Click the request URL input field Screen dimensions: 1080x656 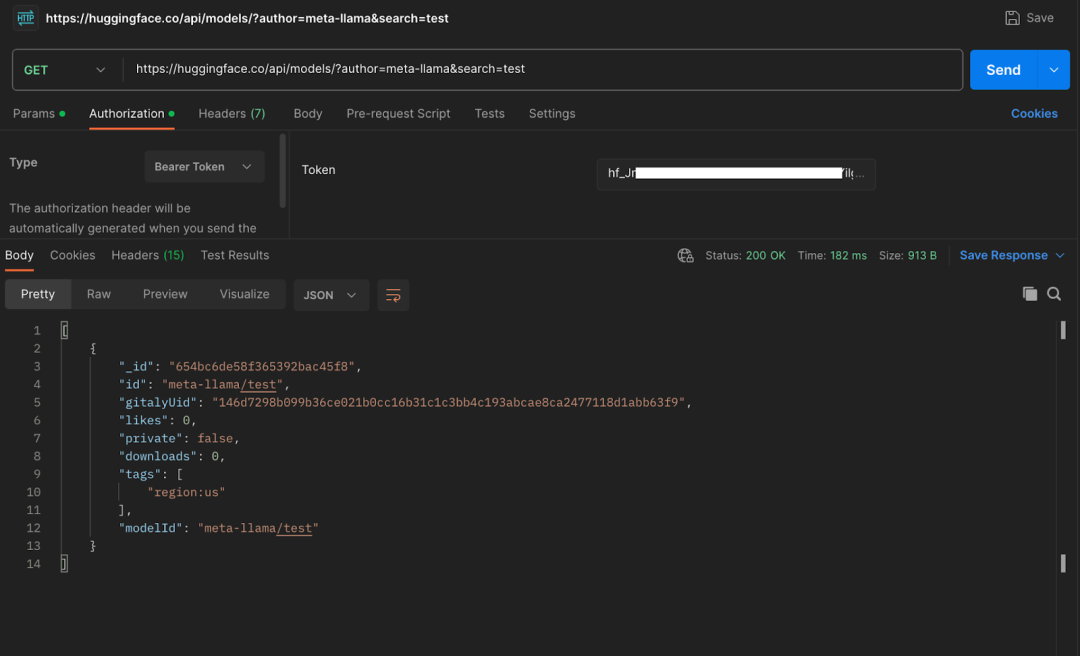[543, 70]
